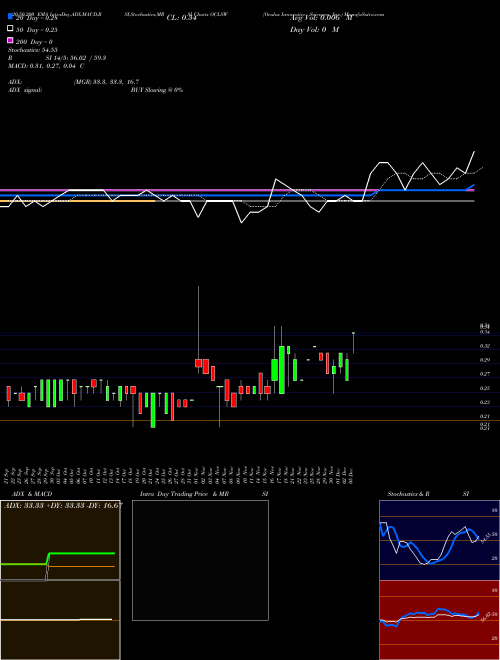Viewport: 500px width, 660px height.
Task: Click the 'ADX & MACD' panel title
Action: [x=32, y=494]
